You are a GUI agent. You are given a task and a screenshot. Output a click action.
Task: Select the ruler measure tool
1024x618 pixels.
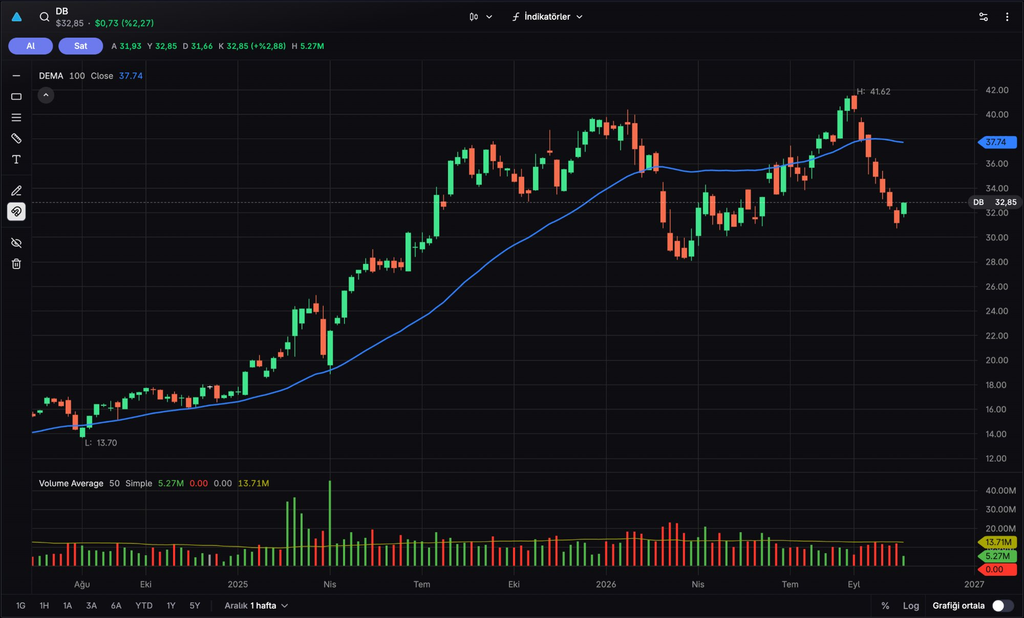tap(16, 138)
